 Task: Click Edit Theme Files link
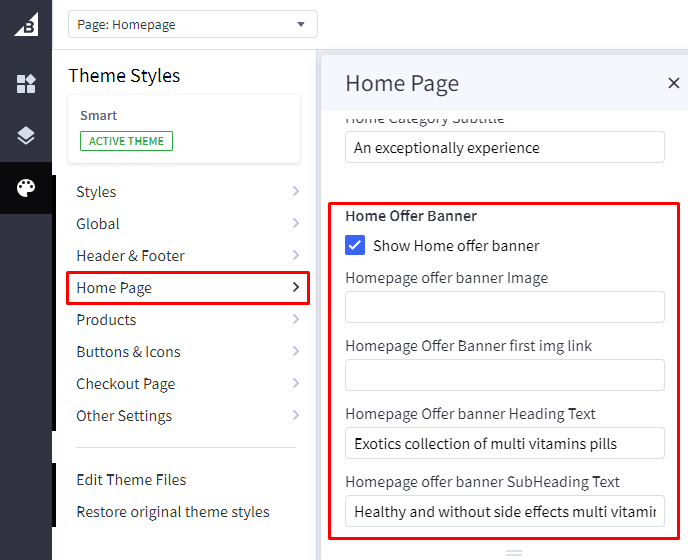[131, 480]
